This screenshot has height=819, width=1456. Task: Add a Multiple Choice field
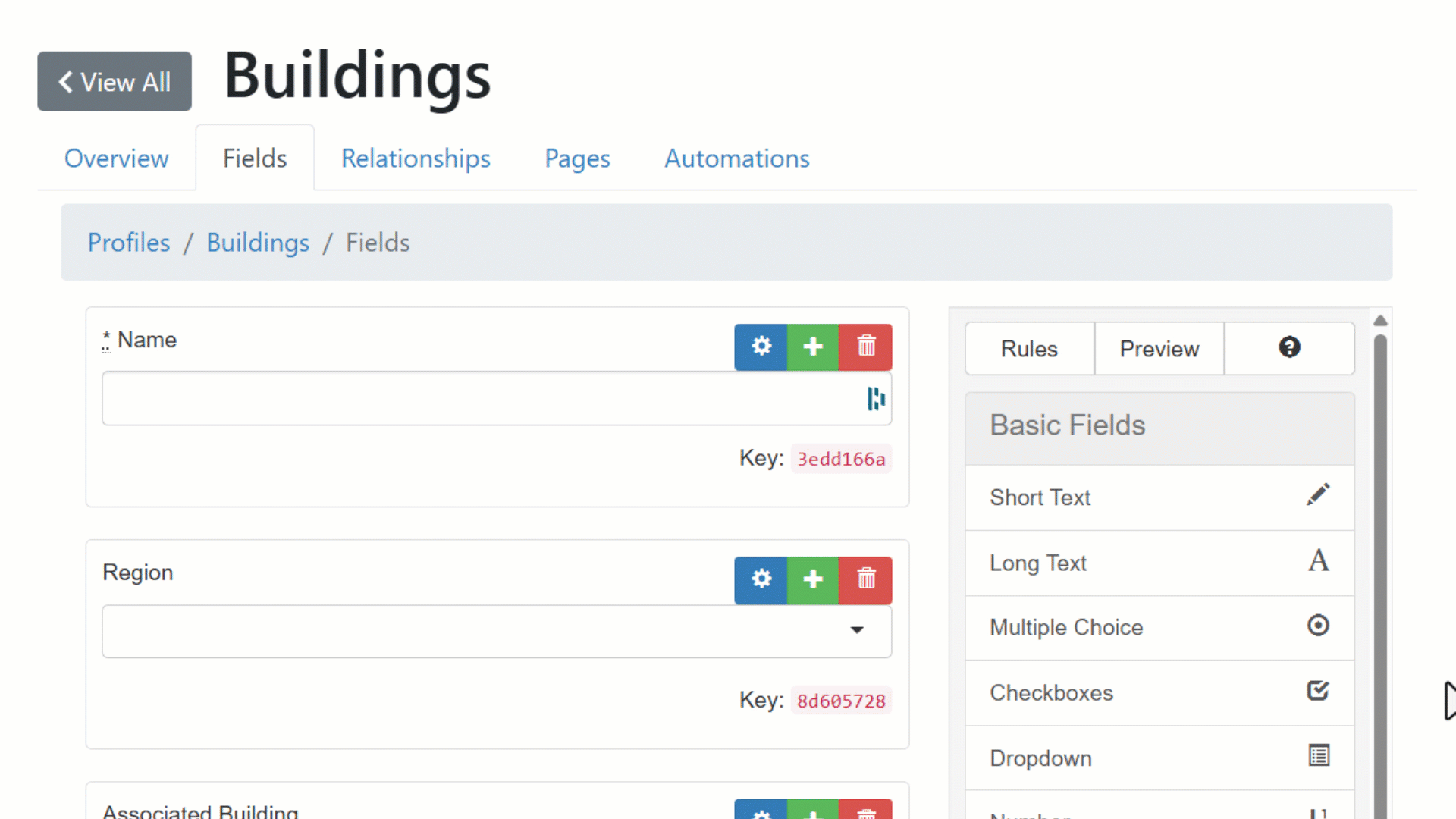pyautogui.click(x=1159, y=628)
